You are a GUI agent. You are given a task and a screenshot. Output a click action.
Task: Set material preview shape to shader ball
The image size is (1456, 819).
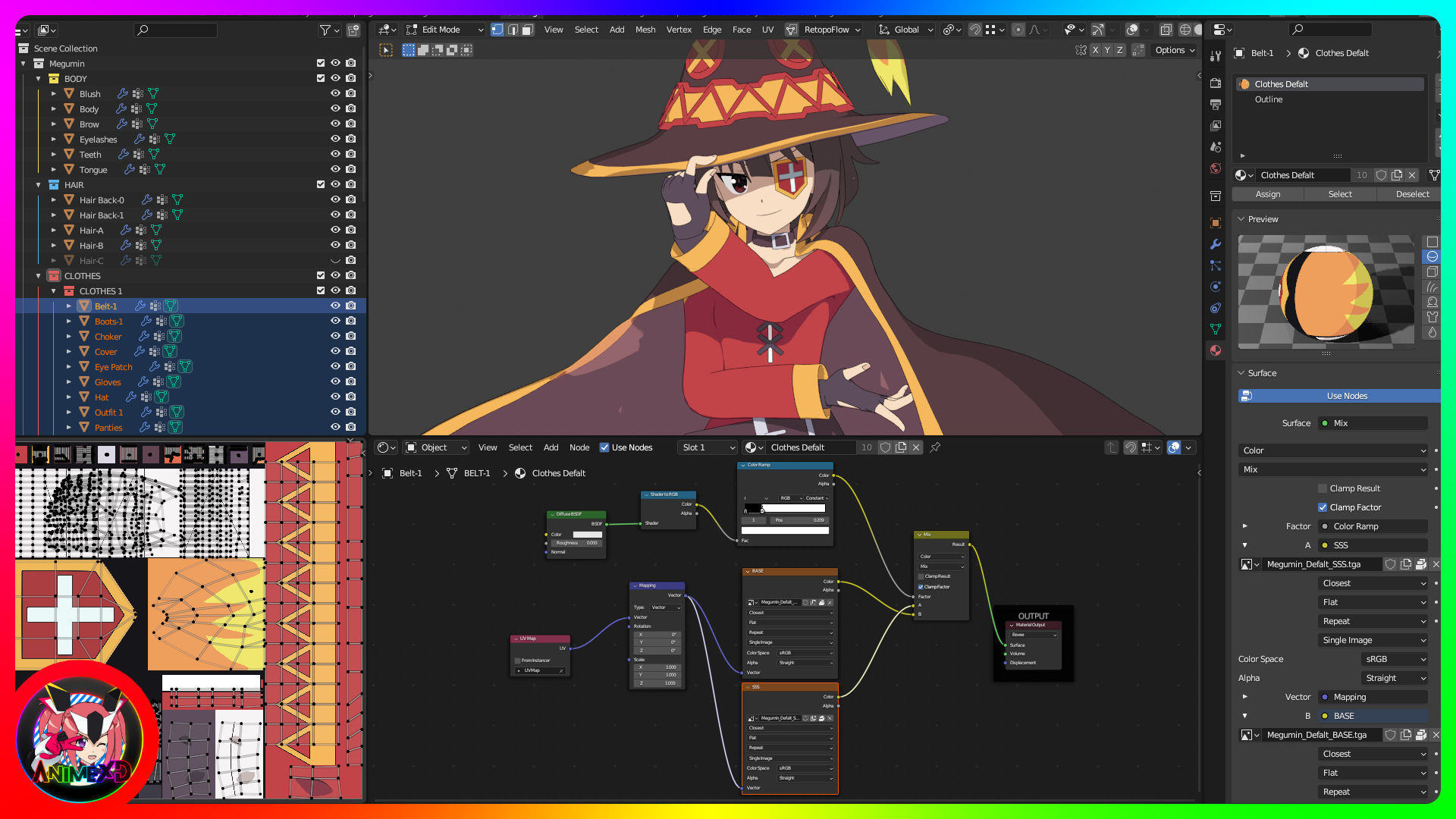[x=1432, y=302]
